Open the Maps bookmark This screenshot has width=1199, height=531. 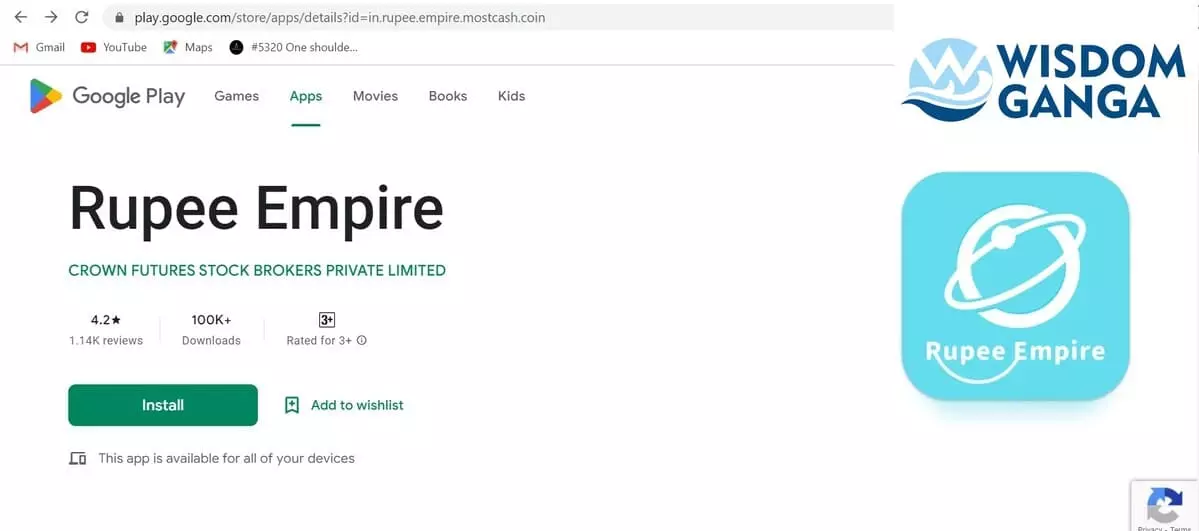point(187,47)
